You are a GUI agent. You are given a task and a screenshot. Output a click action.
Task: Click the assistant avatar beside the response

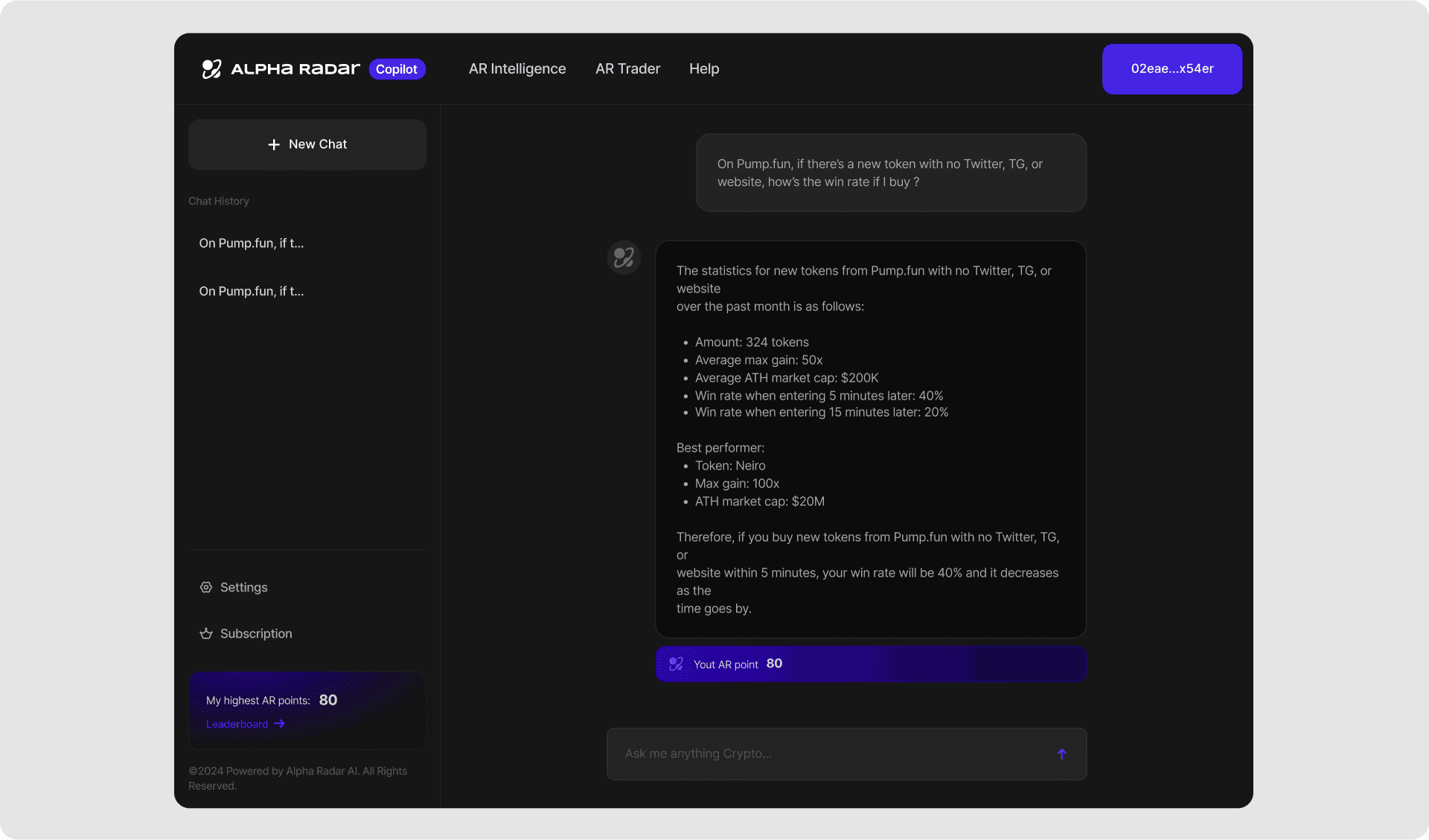[x=624, y=257]
